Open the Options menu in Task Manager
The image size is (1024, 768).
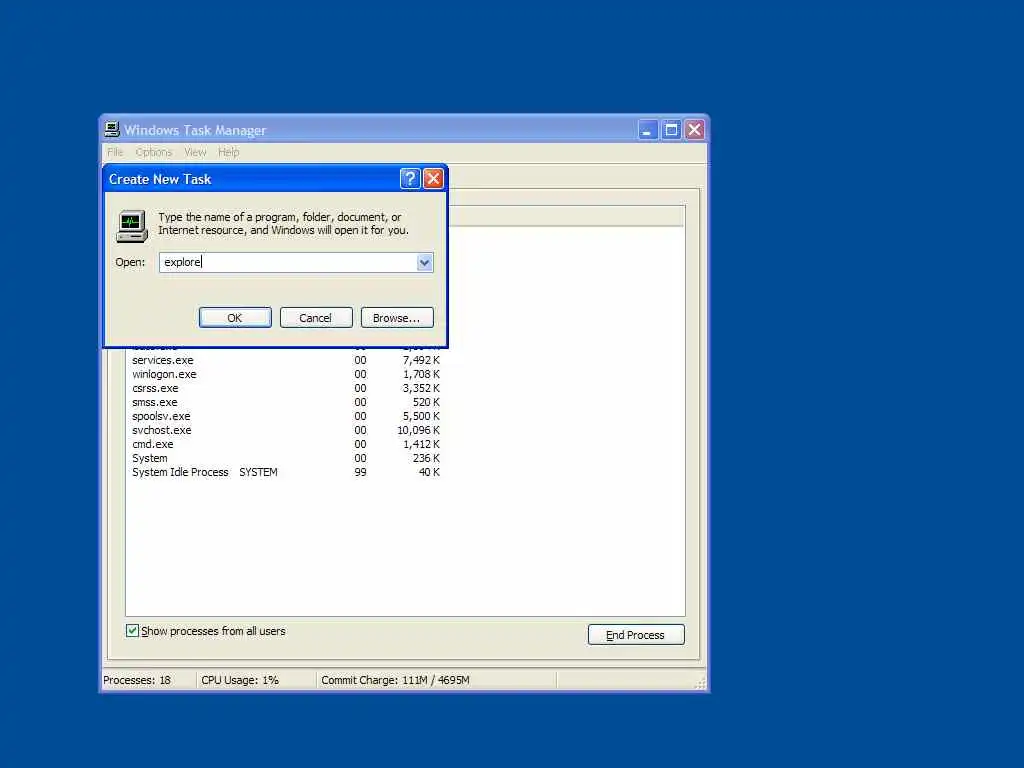point(154,152)
